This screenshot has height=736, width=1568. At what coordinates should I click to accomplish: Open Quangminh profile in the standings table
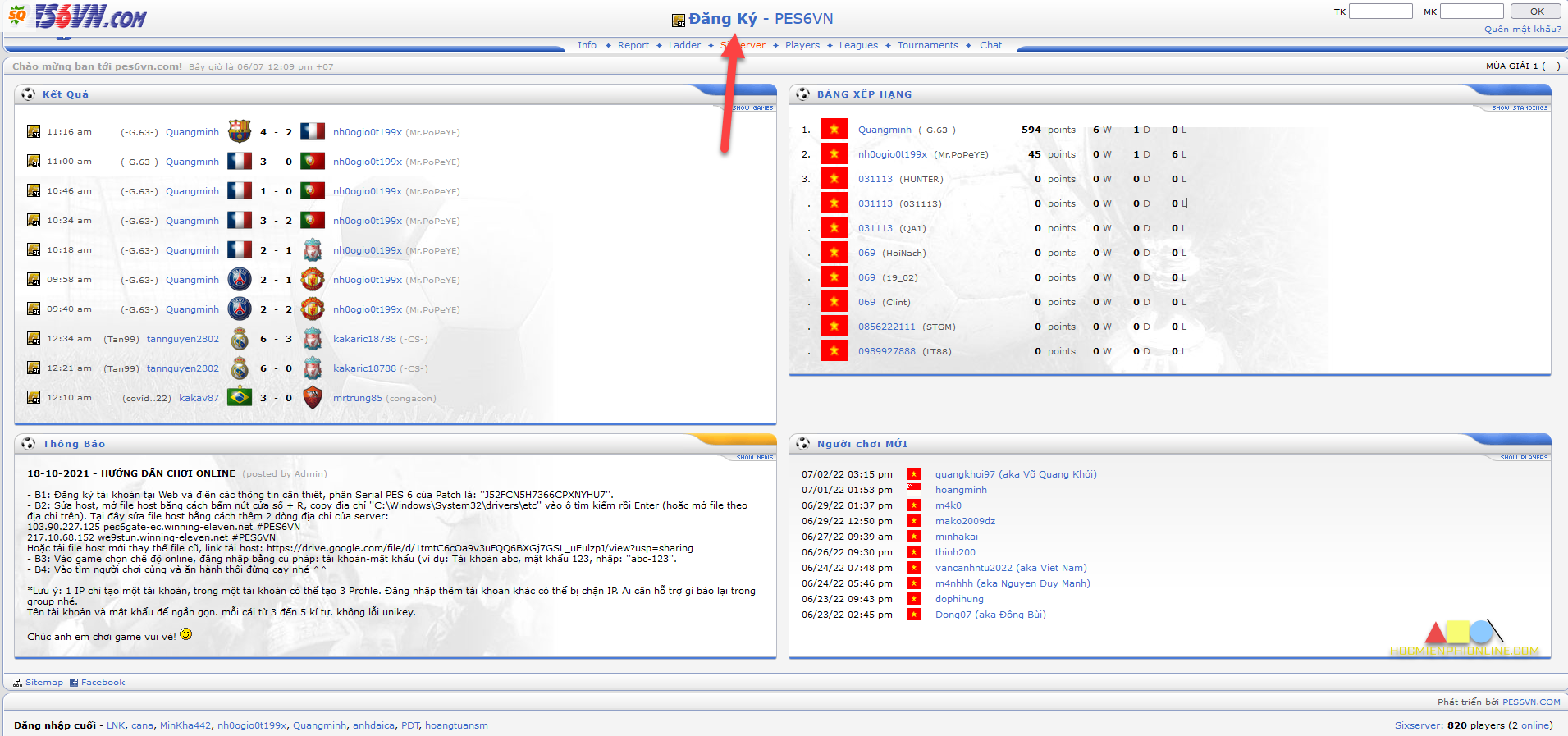[885, 130]
